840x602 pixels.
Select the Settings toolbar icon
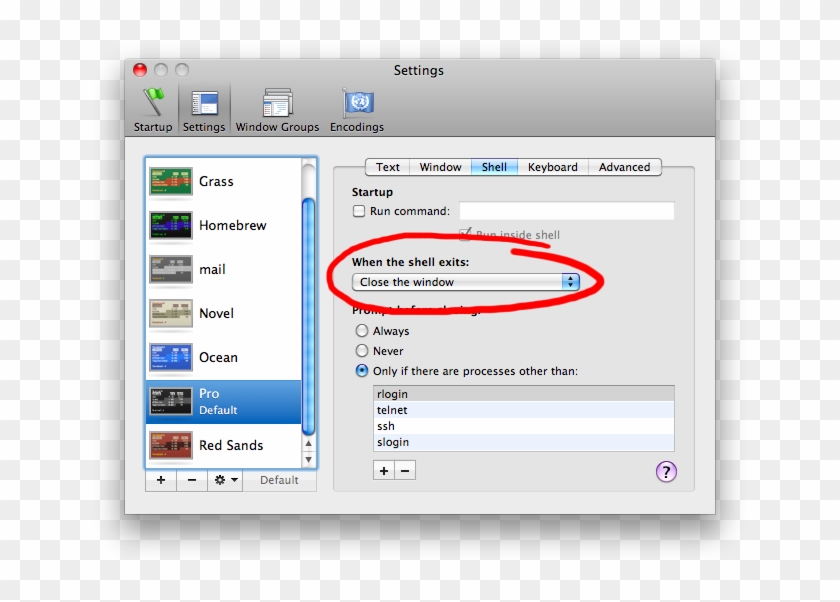coord(204,110)
